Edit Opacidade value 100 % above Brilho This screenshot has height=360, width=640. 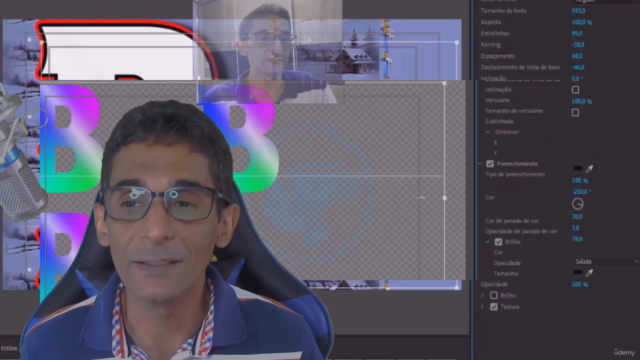coord(580,284)
